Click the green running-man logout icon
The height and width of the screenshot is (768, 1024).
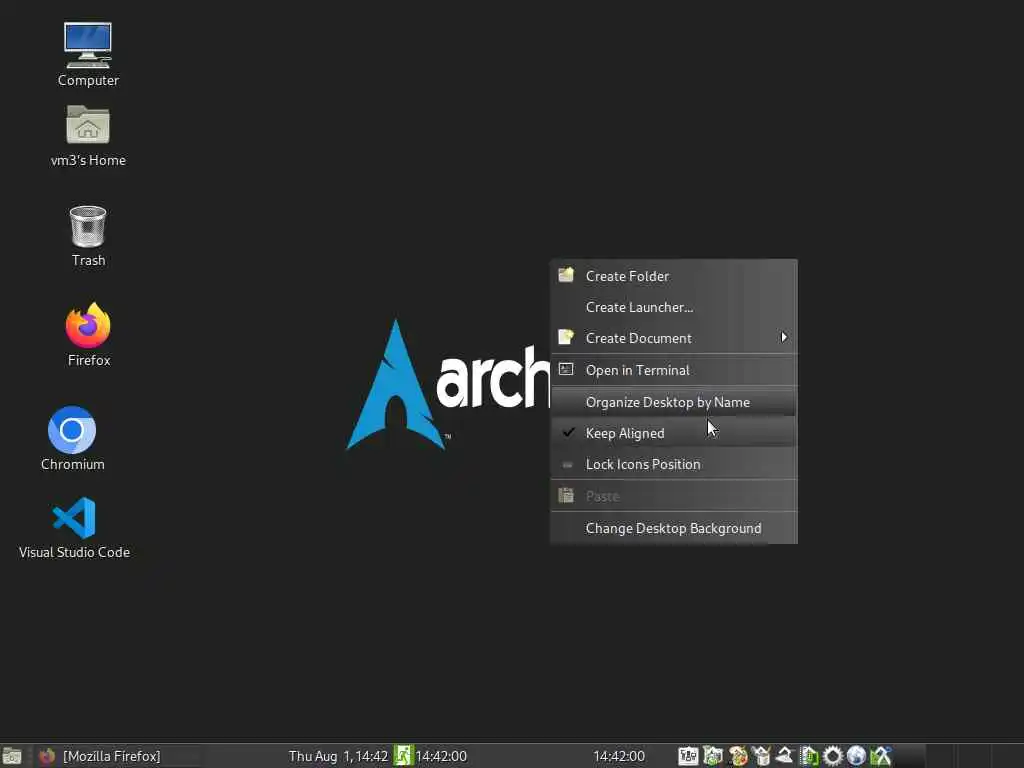403,756
